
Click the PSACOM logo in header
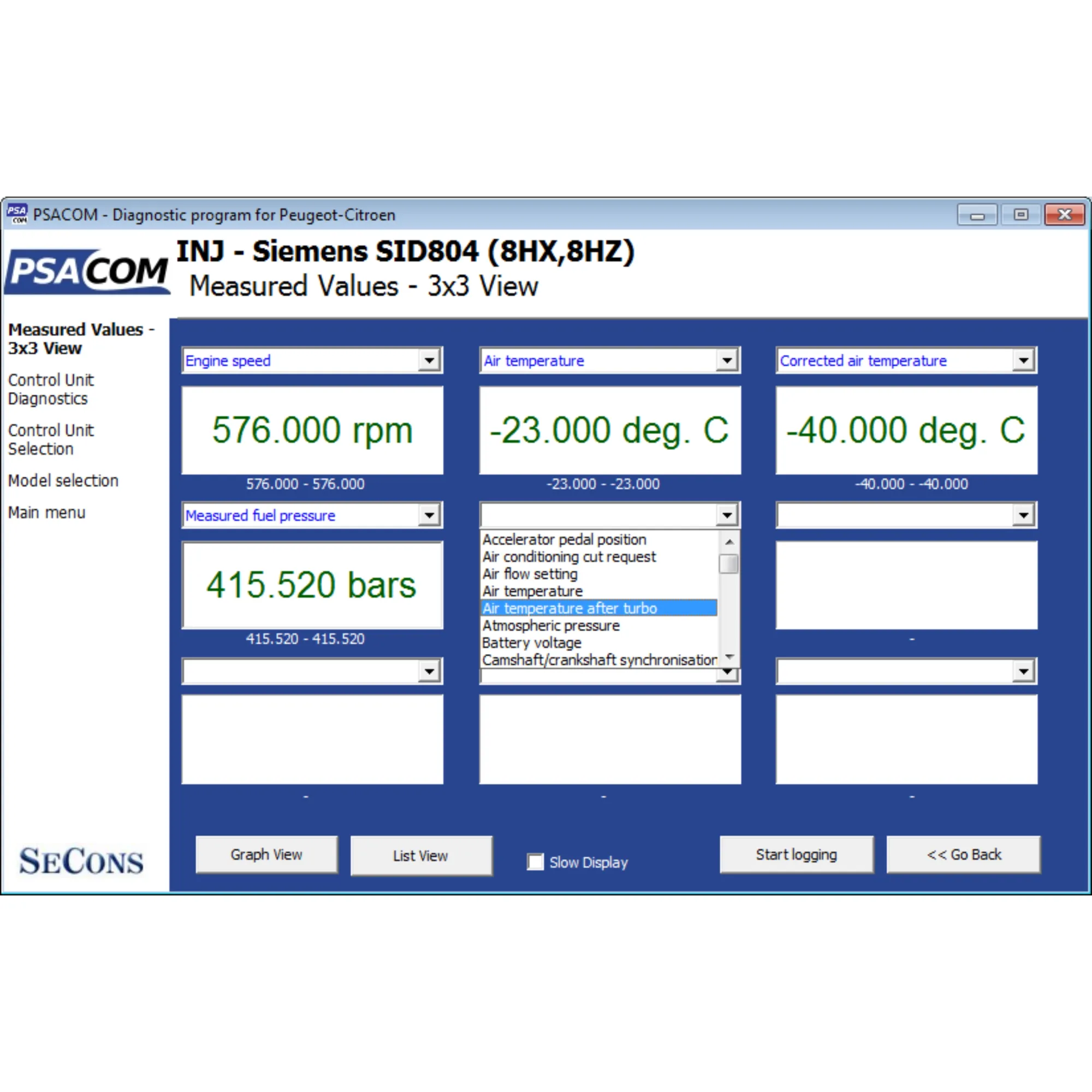(x=87, y=271)
